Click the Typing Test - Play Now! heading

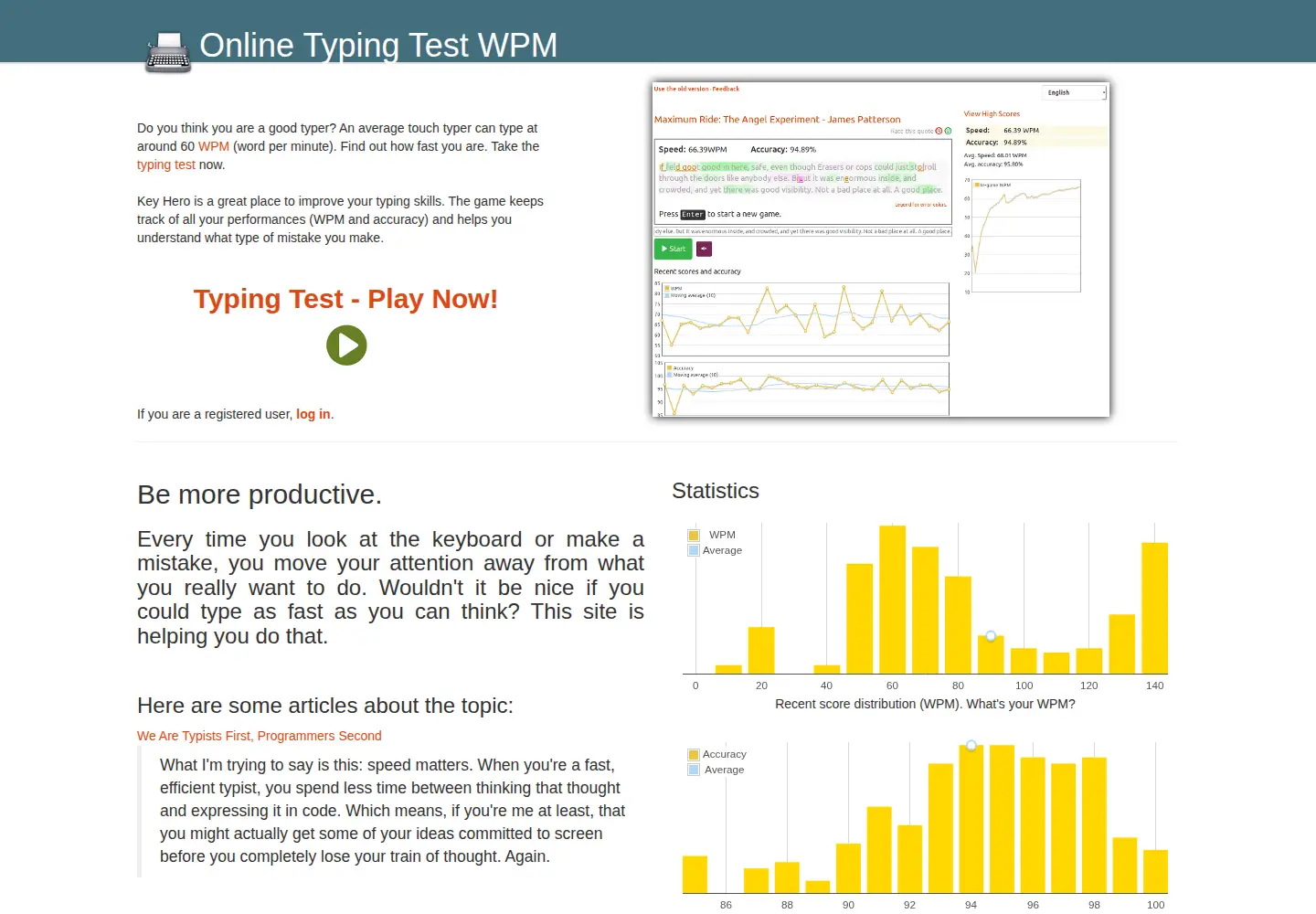pos(345,299)
